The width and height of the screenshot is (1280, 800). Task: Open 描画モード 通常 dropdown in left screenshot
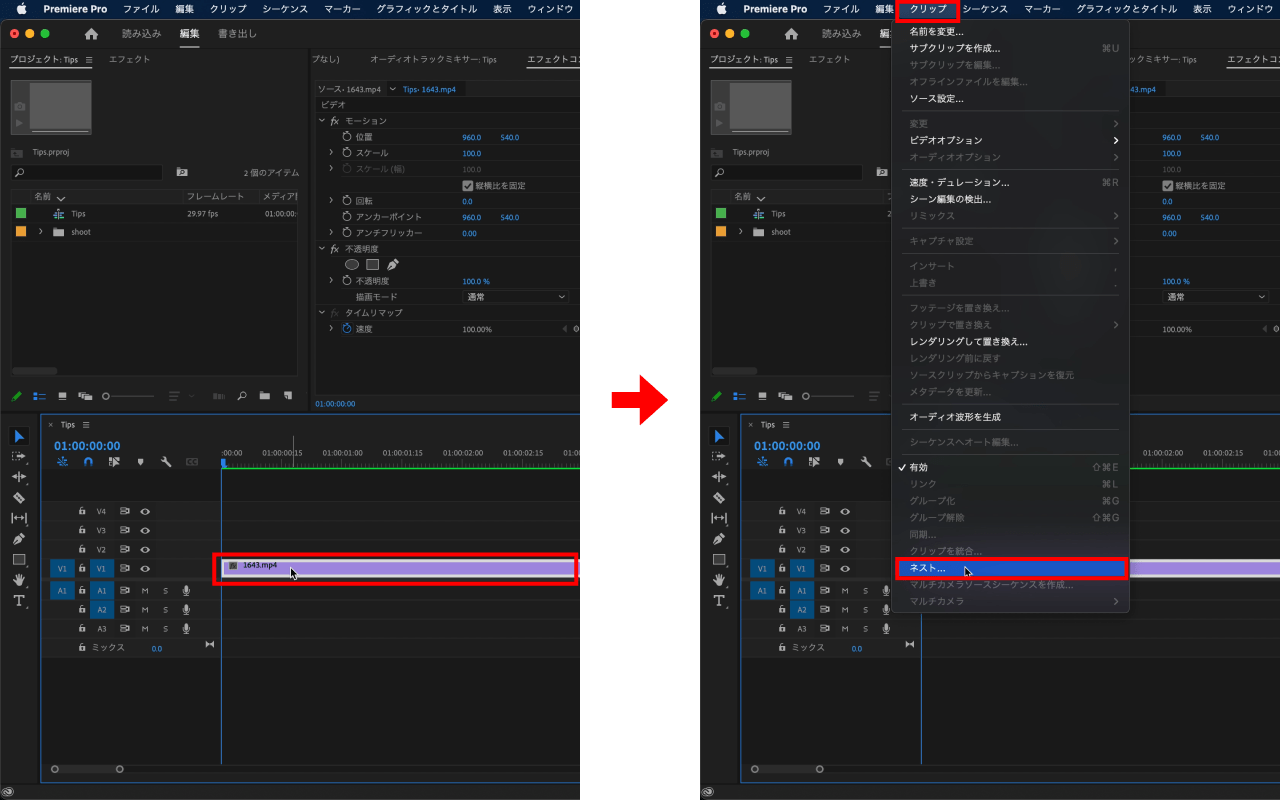point(515,297)
